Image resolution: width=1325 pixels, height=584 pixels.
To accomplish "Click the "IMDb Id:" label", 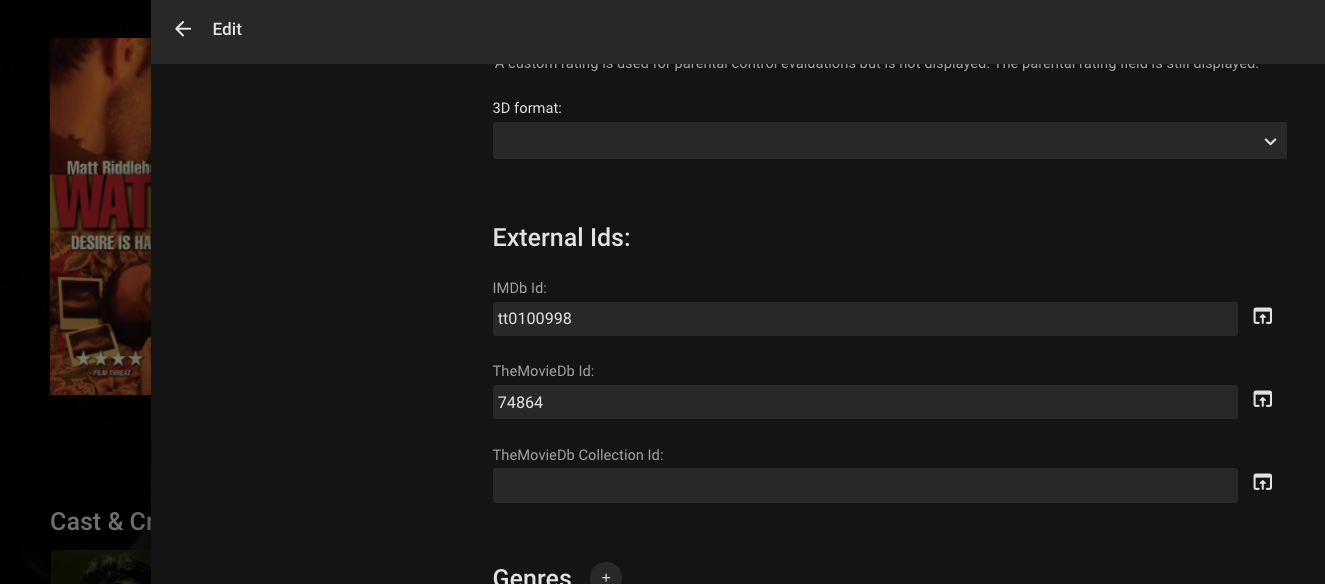I will tap(519, 288).
